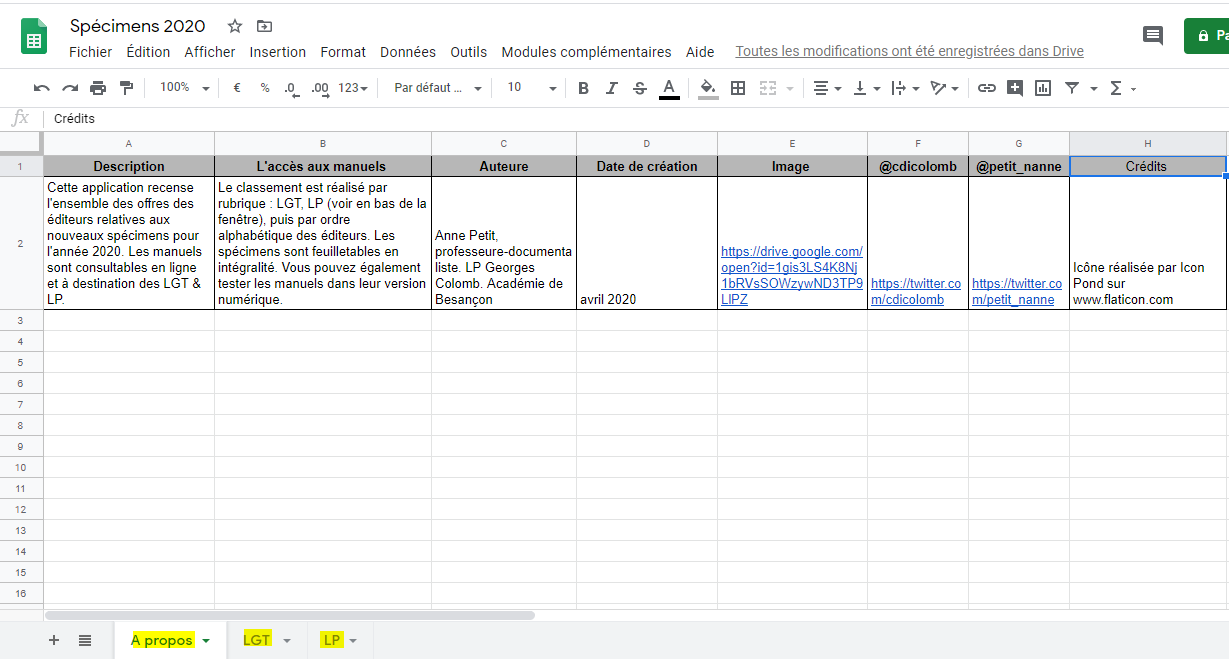Open the font size 10 dropdown
The height and width of the screenshot is (659, 1229).
coord(531,88)
